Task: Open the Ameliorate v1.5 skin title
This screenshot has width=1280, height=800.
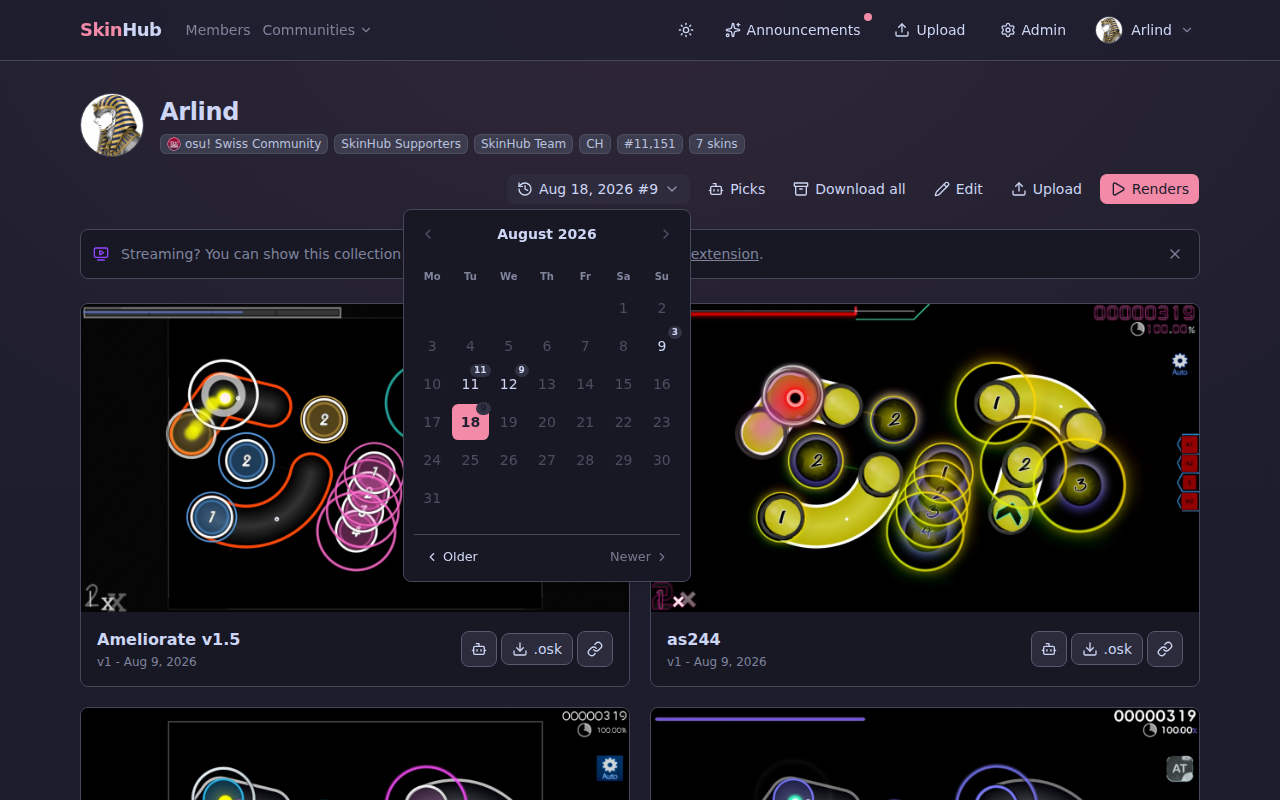Action: click(x=169, y=639)
